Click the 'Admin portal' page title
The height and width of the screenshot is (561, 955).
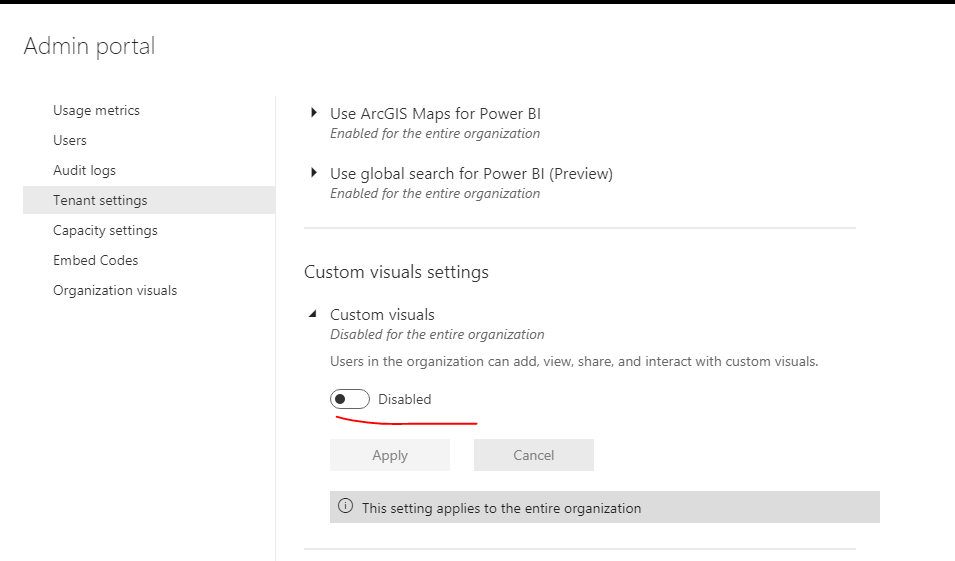pyautogui.click(x=90, y=46)
